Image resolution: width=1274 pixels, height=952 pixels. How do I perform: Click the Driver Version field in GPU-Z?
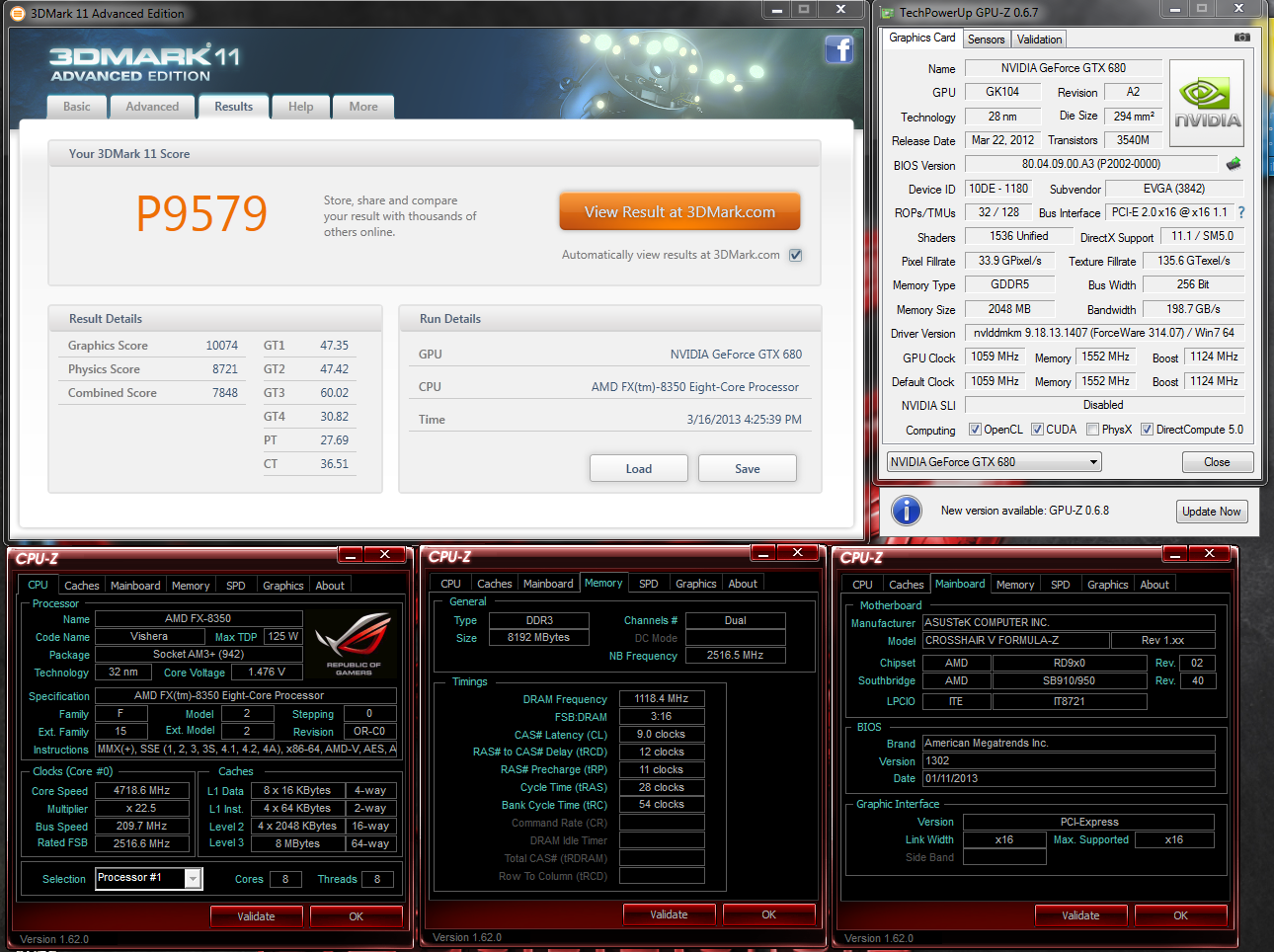(x=1103, y=333)
